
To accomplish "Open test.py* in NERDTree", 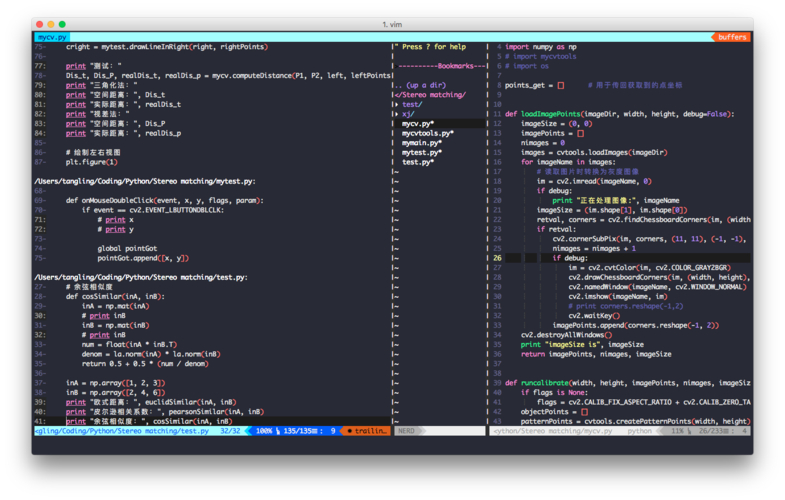I will [418, 162].
